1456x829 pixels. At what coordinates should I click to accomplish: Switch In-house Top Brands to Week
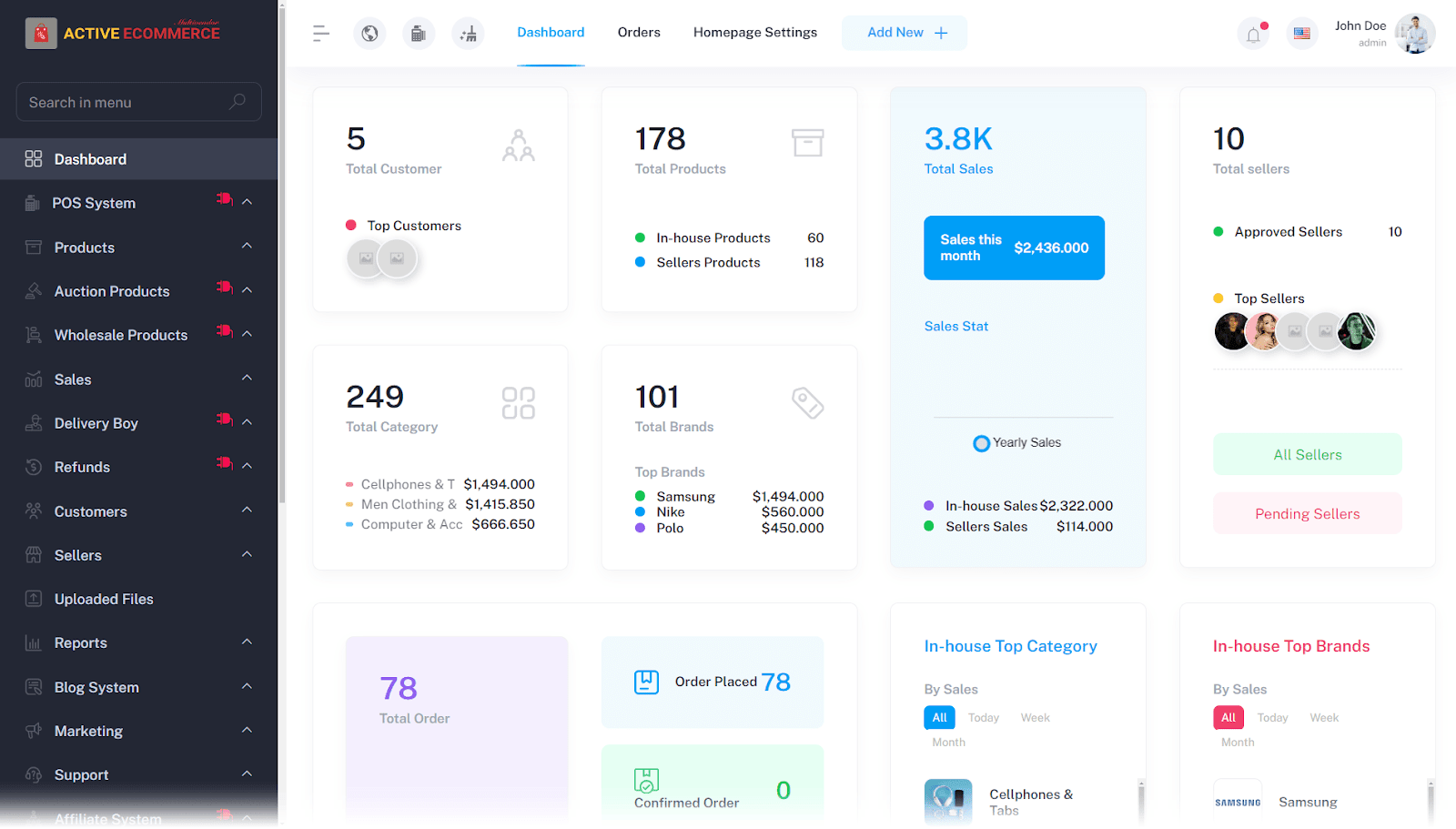pos(1323,717)
